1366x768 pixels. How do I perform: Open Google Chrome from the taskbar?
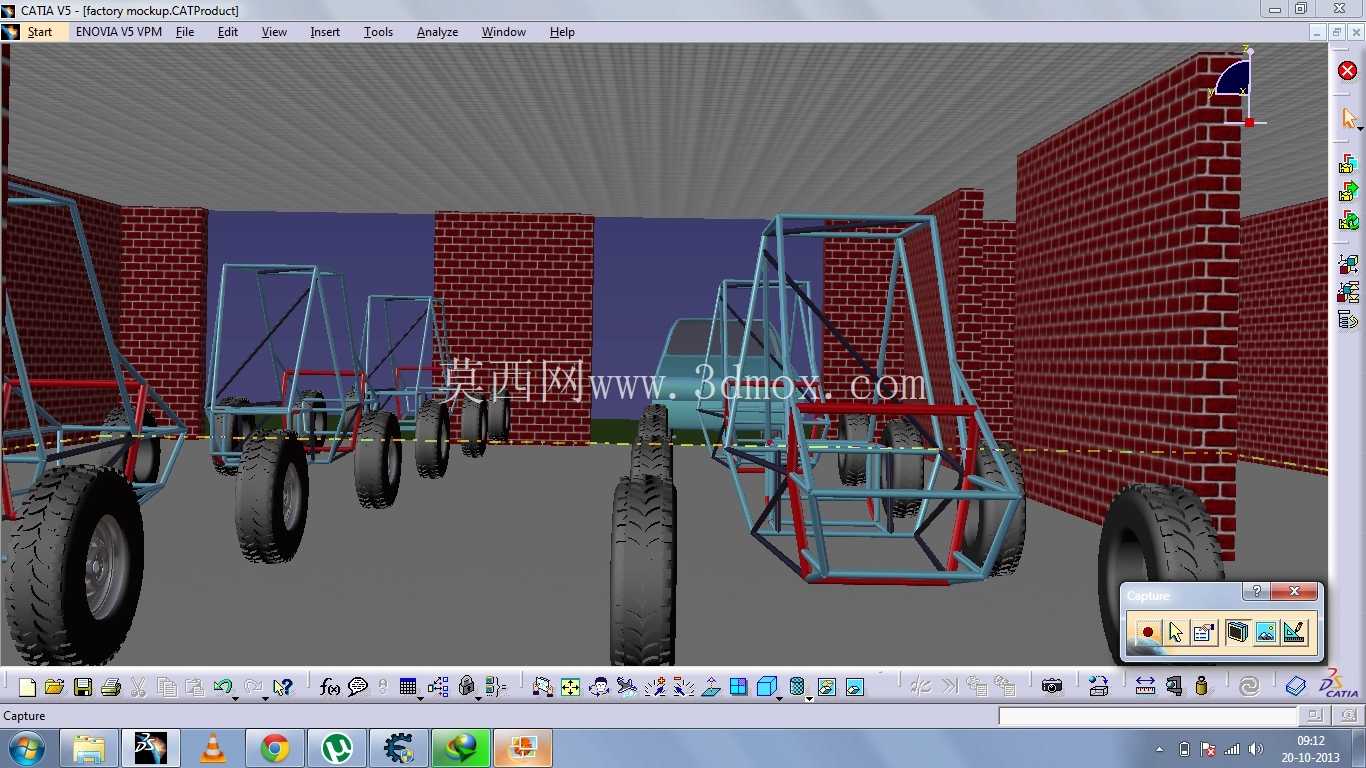pyautogui.click(x=275, y=748)
